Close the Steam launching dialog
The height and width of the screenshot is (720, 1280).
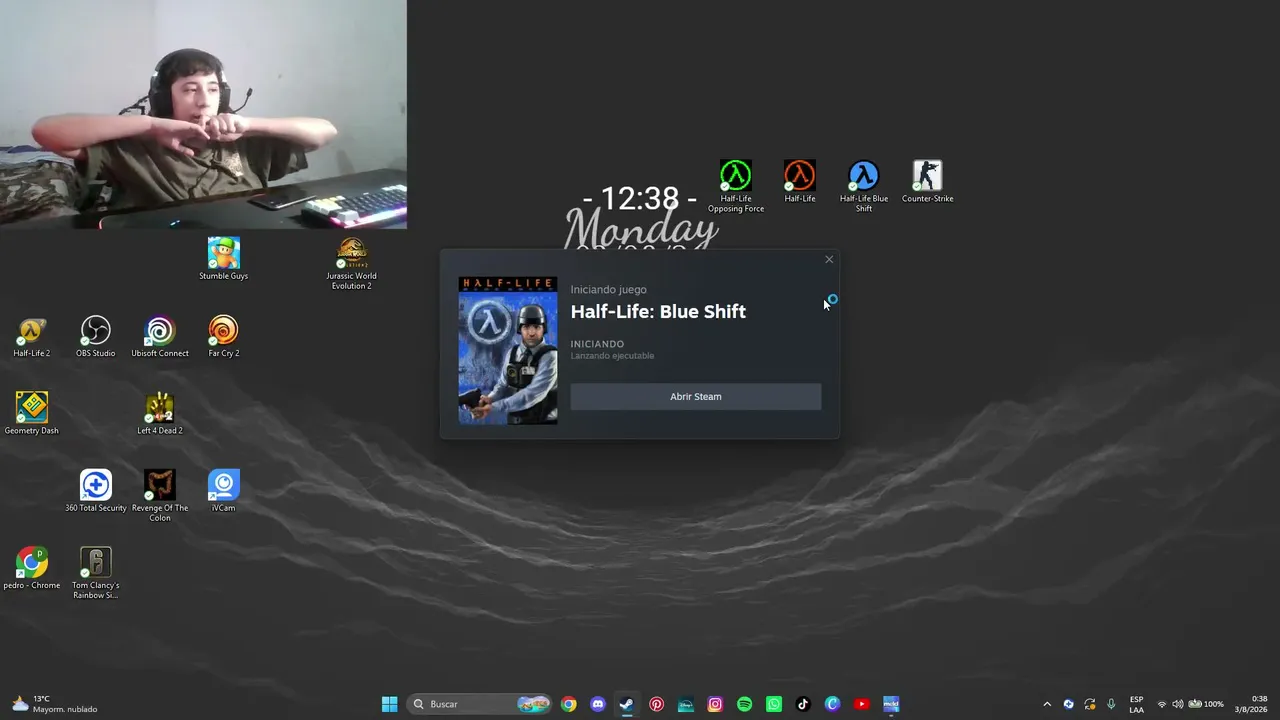(x=829, y=260)
